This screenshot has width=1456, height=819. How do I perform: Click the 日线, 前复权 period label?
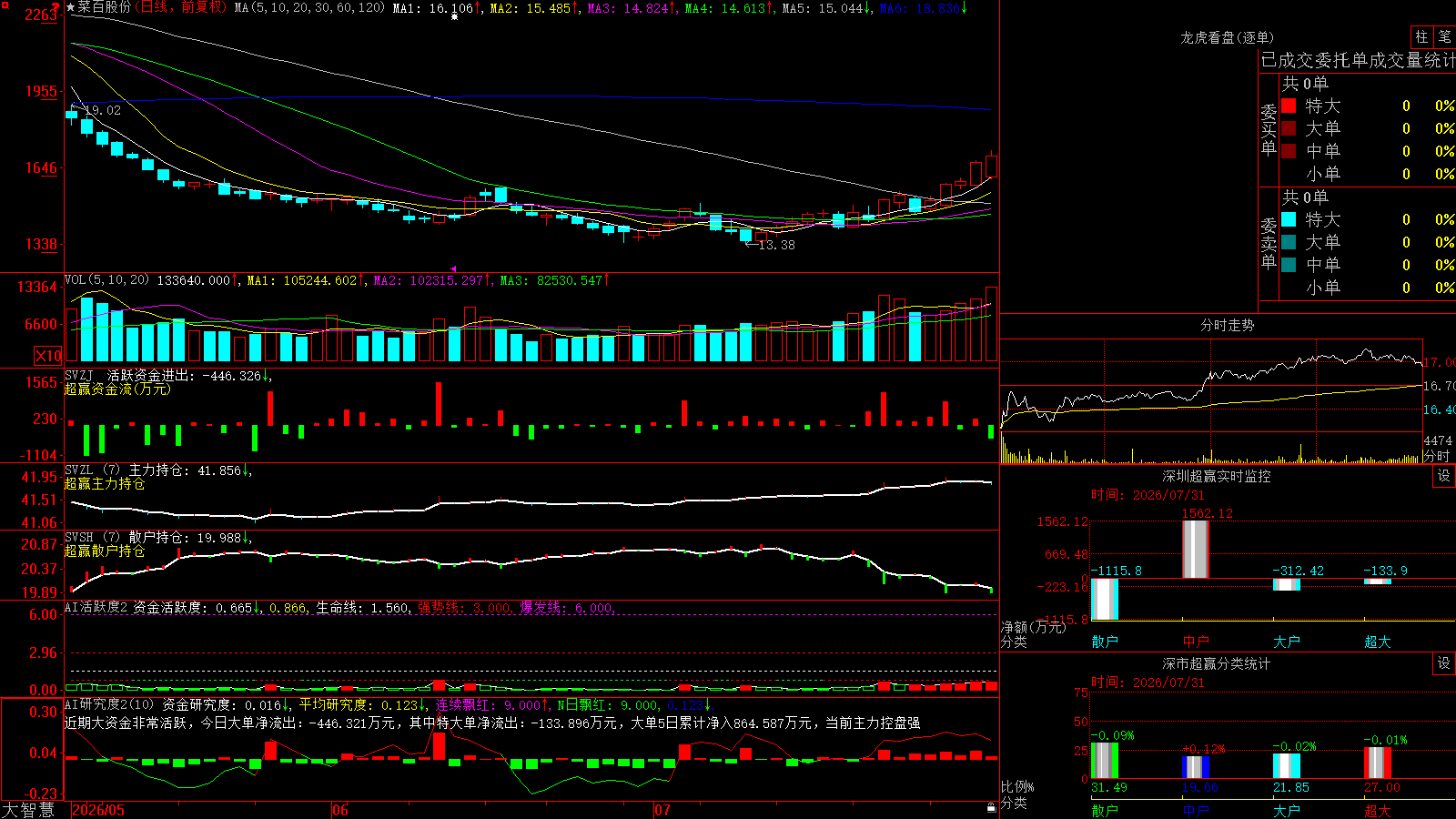(x=181, y=7)
